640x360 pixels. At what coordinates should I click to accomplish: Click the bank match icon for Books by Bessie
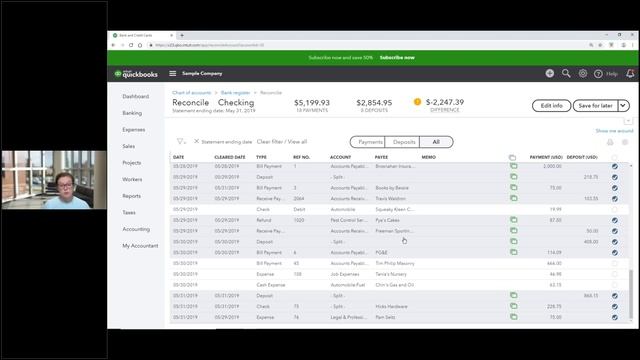(x=513, y=188)
